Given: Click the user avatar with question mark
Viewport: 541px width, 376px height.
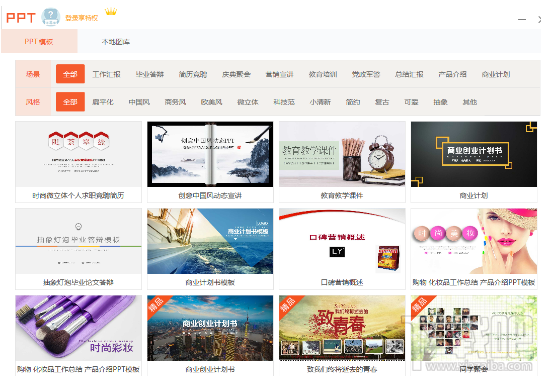Looking at the screenshot, I should point(50,16).
